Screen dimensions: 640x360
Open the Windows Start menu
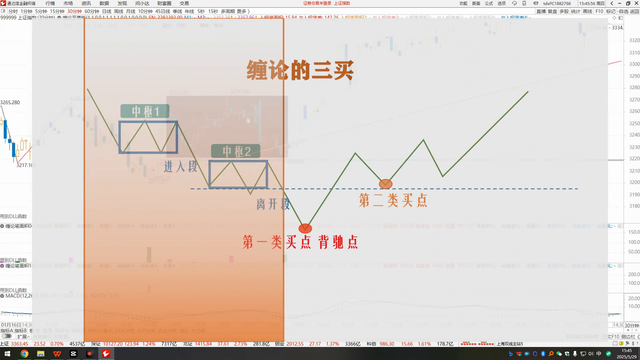pyautogui.click(x=7, y=353)
